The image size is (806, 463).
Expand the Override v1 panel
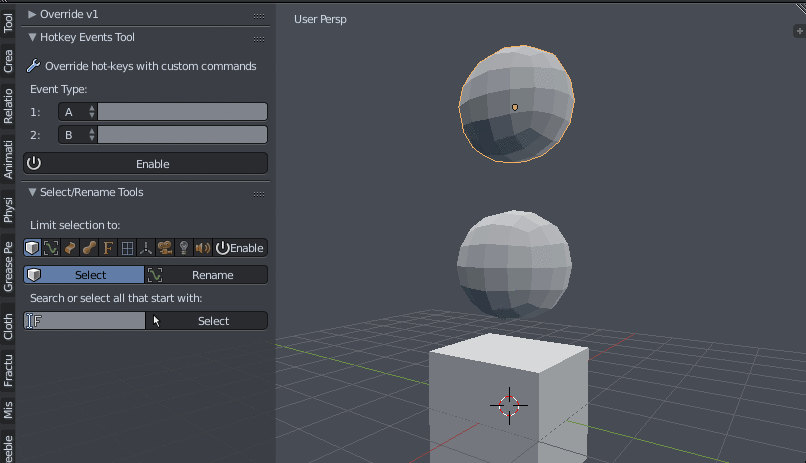pyautogui.click(x=32, y=14)
